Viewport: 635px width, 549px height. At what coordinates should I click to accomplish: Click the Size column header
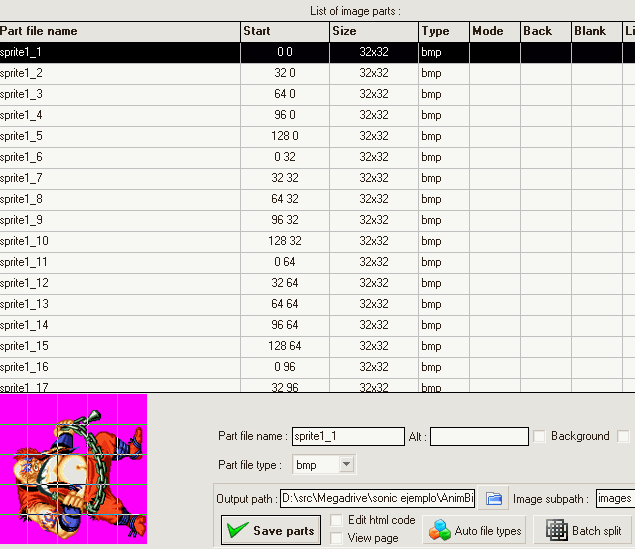[x=373, y=31]
